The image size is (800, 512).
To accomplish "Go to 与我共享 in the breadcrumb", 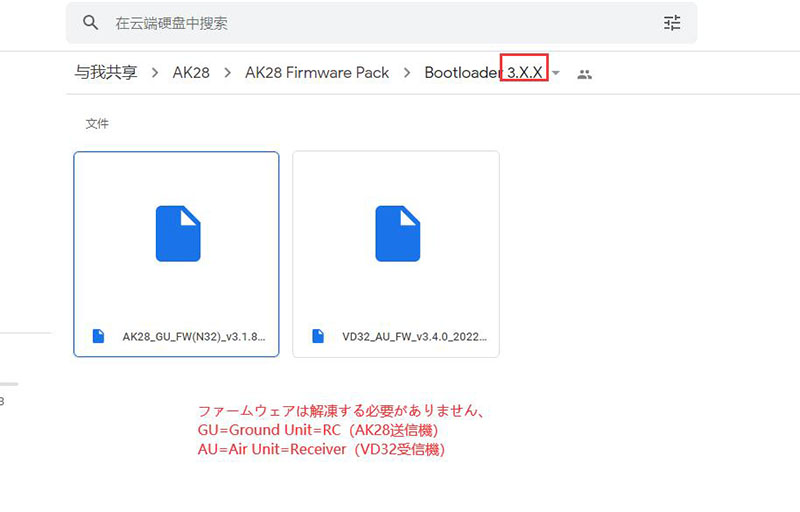I will pyautogui.click(x=105, y=73).
